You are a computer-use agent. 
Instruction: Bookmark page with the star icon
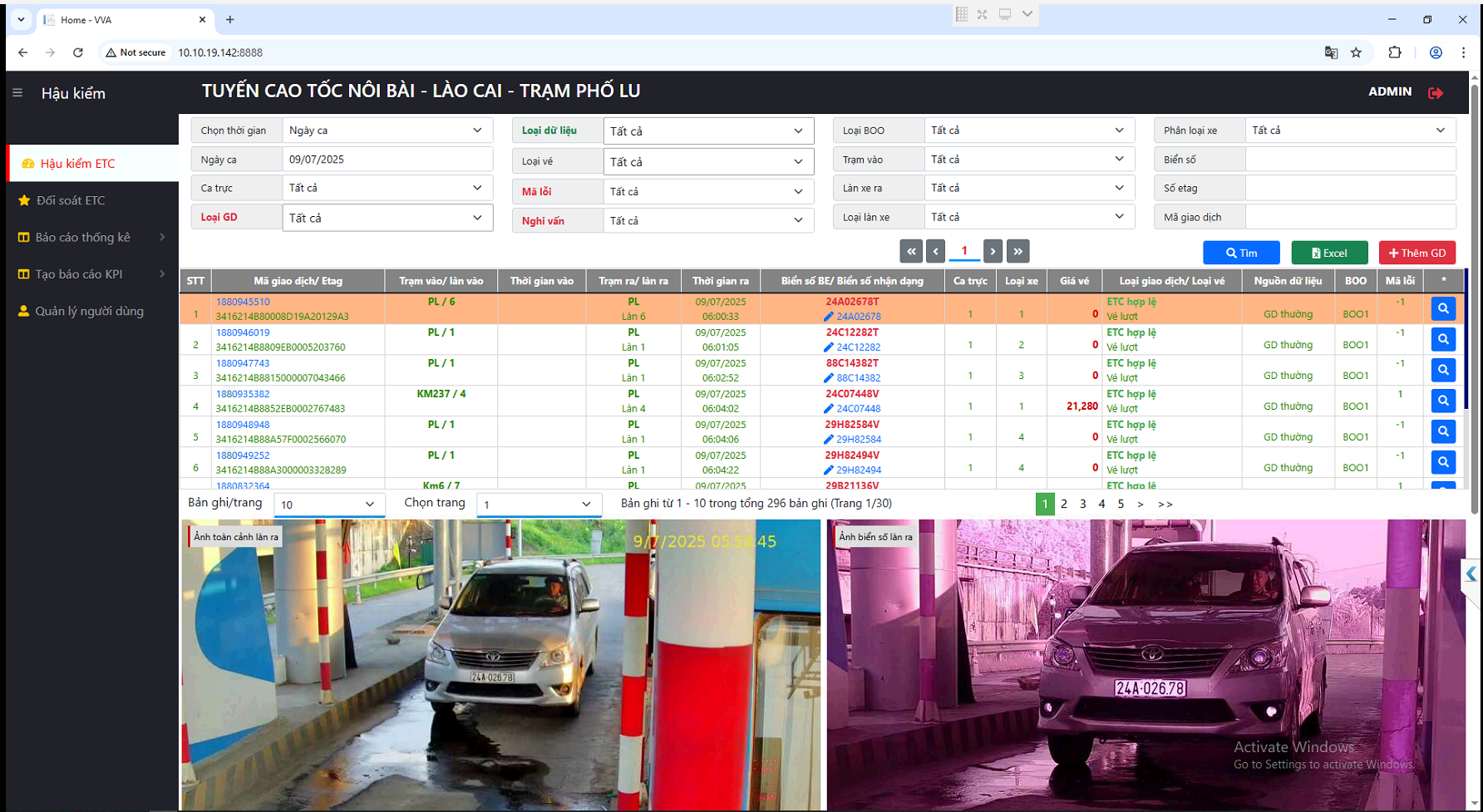tap(1356, 52)
